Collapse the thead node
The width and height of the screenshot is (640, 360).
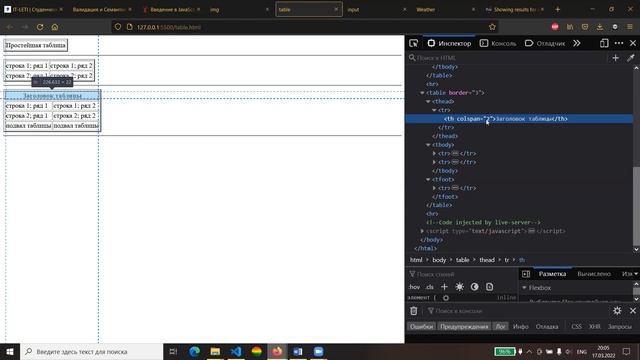tap(428, 101)
